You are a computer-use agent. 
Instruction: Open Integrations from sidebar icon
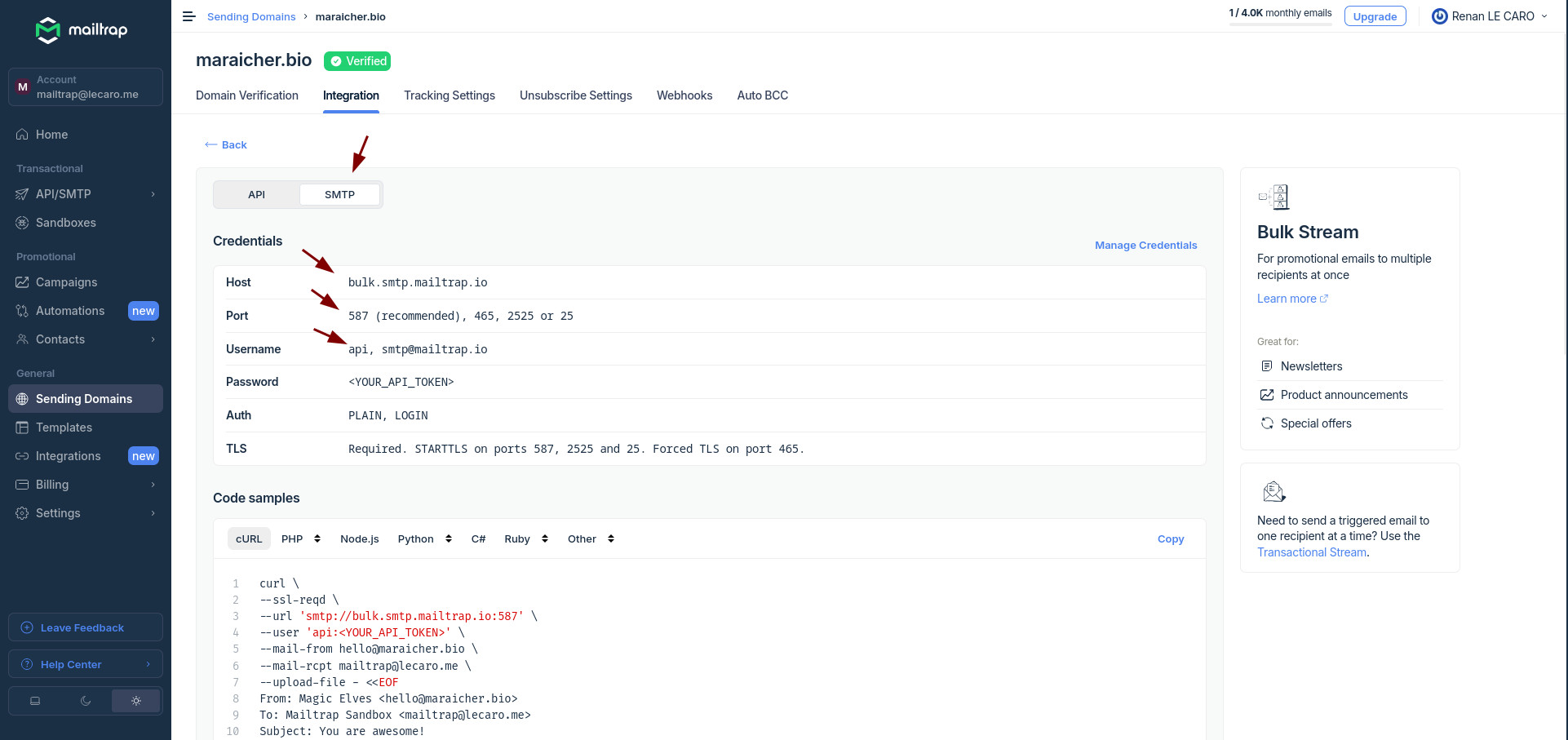(22, 456)
